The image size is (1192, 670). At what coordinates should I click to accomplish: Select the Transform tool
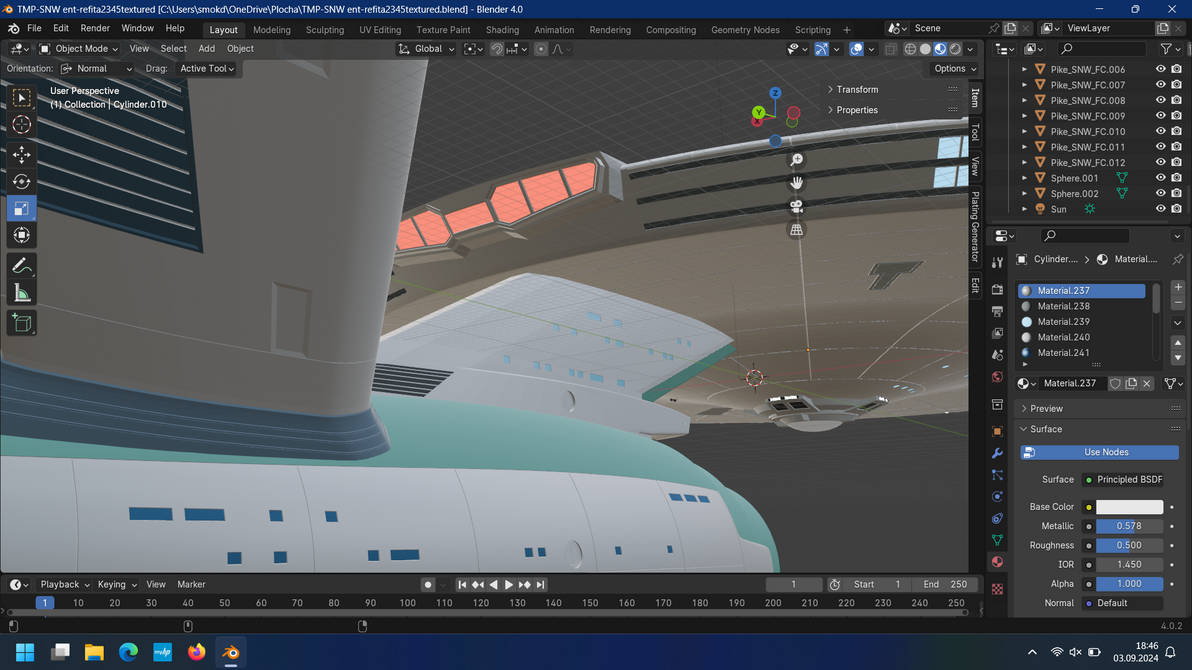click(x=21, y=235)
